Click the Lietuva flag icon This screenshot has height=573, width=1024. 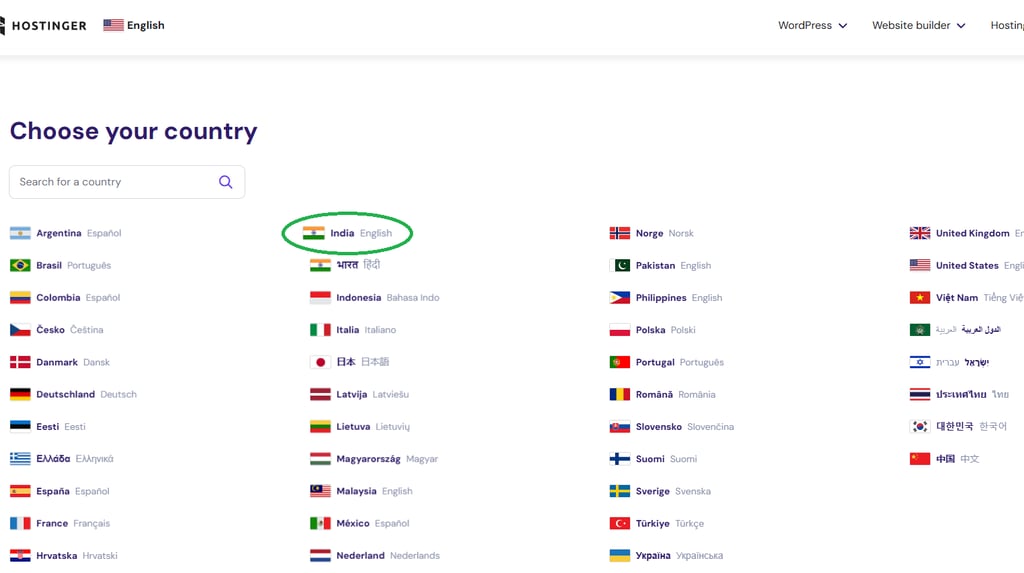point(320,427)
